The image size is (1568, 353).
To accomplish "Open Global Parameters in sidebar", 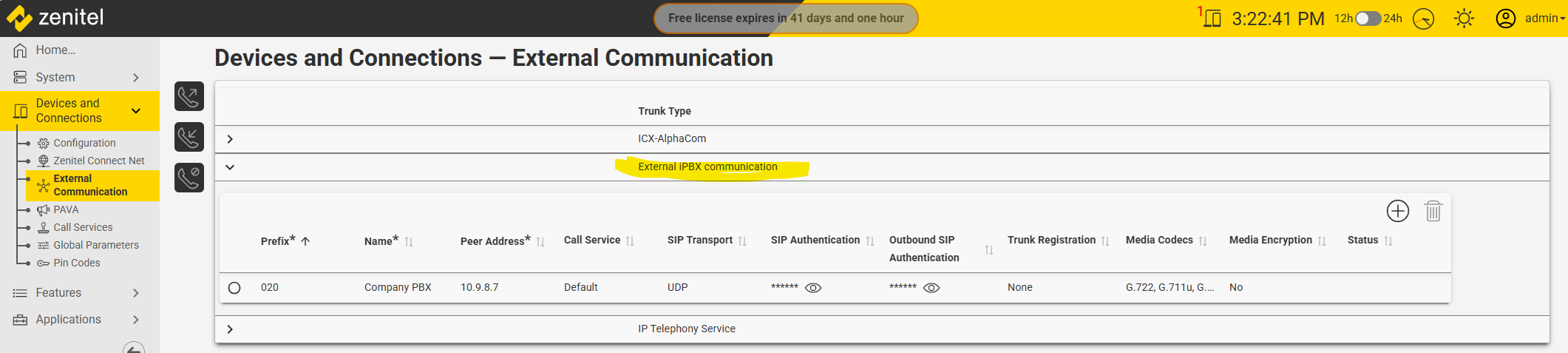I will click(x=95, y=245).
